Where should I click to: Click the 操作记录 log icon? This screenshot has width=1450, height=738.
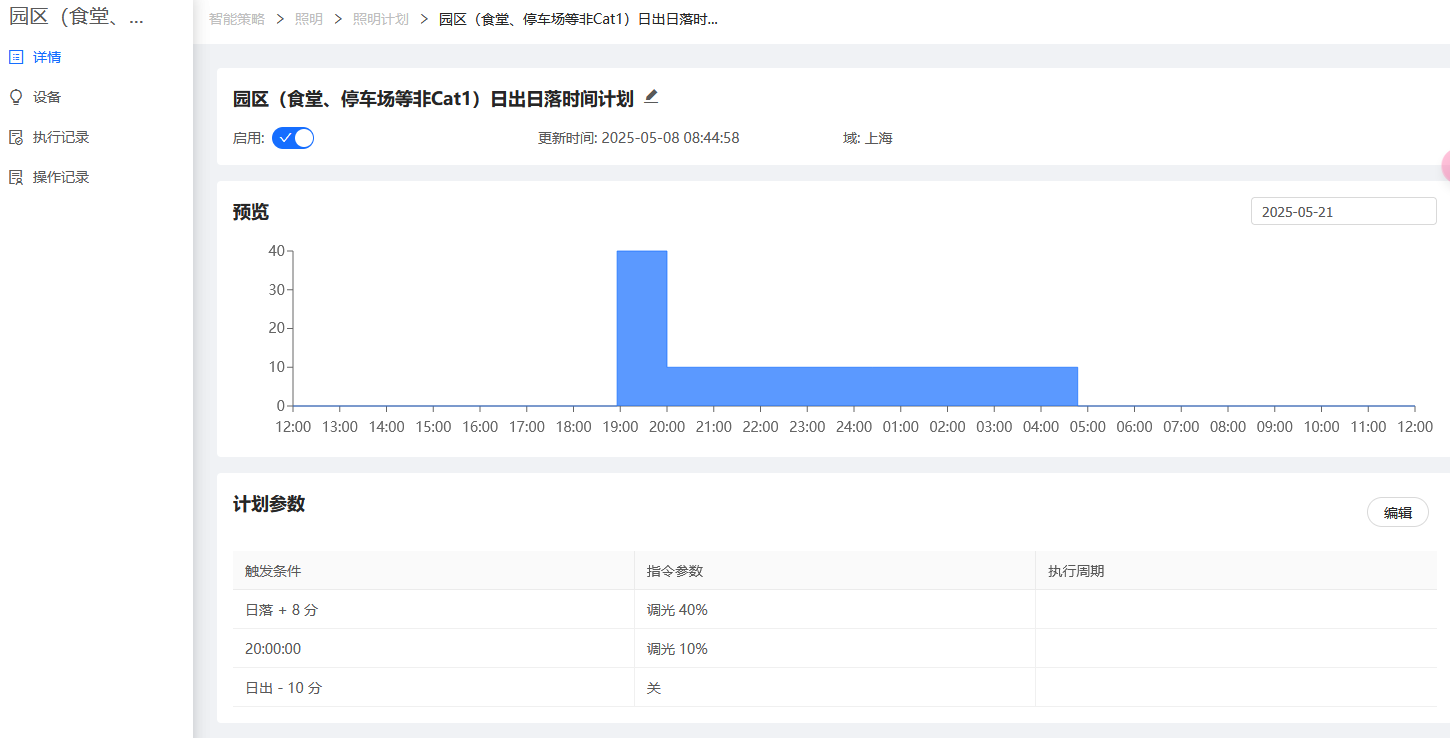[16, 177]
